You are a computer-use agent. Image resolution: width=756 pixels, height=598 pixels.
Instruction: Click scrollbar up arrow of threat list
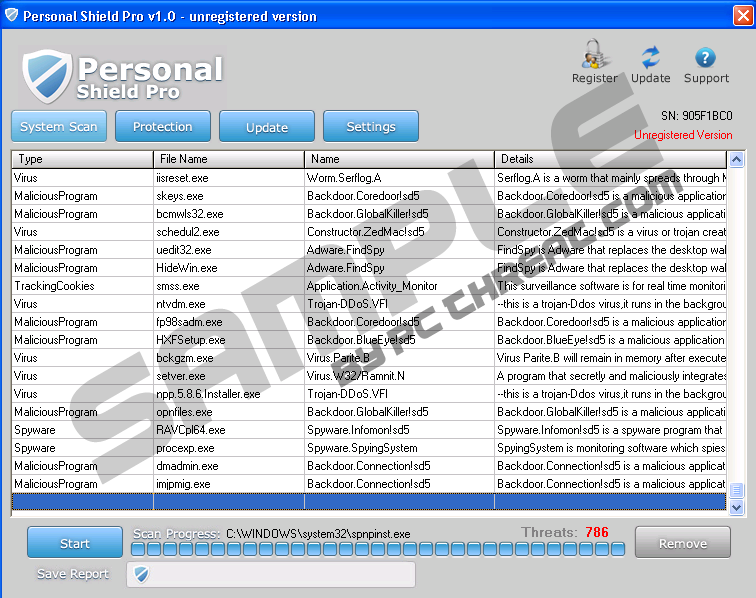736,159
